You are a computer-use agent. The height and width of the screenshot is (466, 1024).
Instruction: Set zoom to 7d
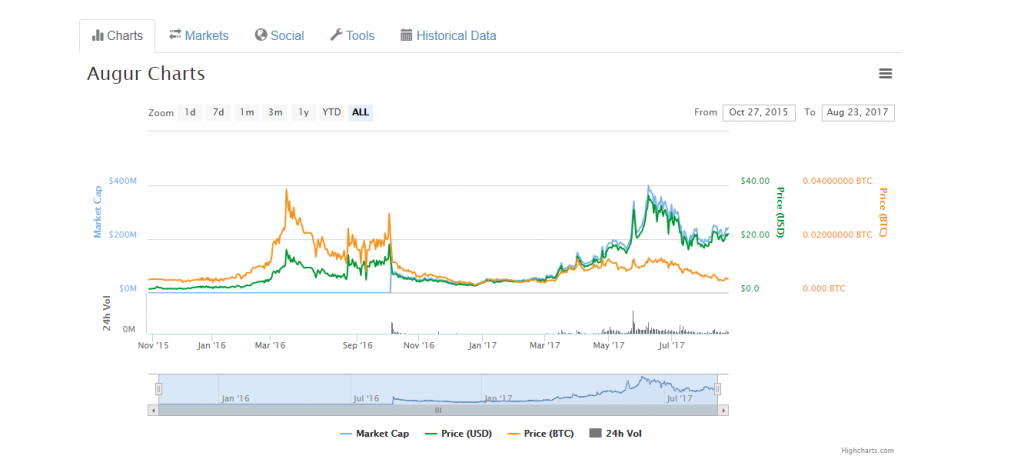click(x=219, y=112)
